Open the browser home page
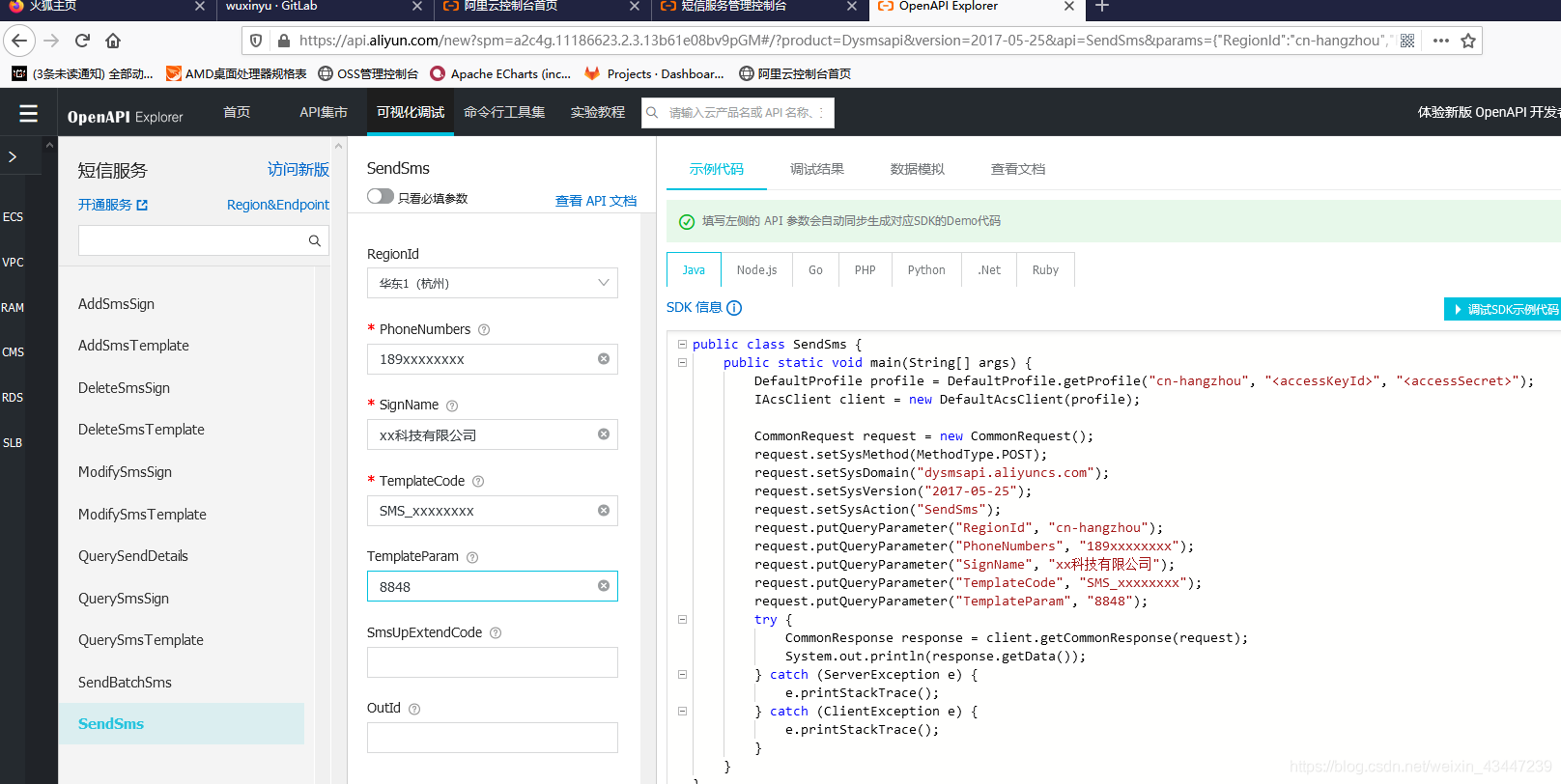The width and height of the screenshot is (1561, 784). coord(113,41)
